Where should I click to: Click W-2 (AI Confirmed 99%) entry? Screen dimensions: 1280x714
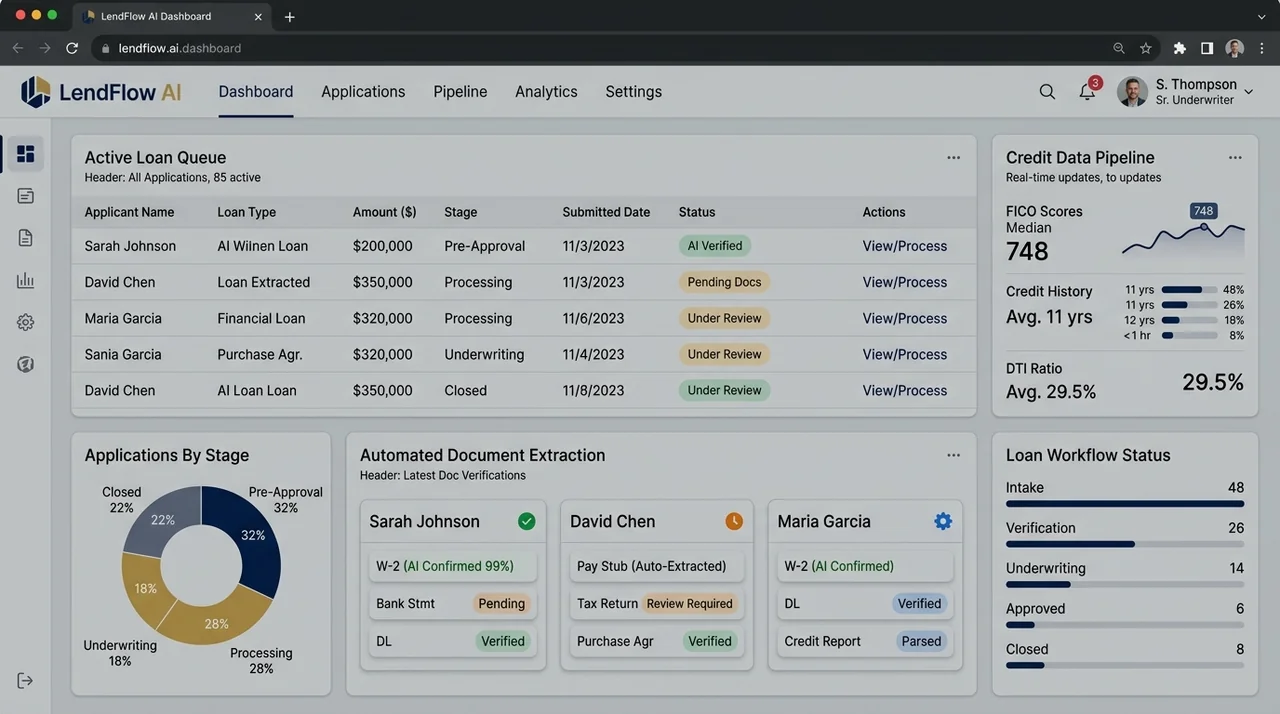pos(453,566)
